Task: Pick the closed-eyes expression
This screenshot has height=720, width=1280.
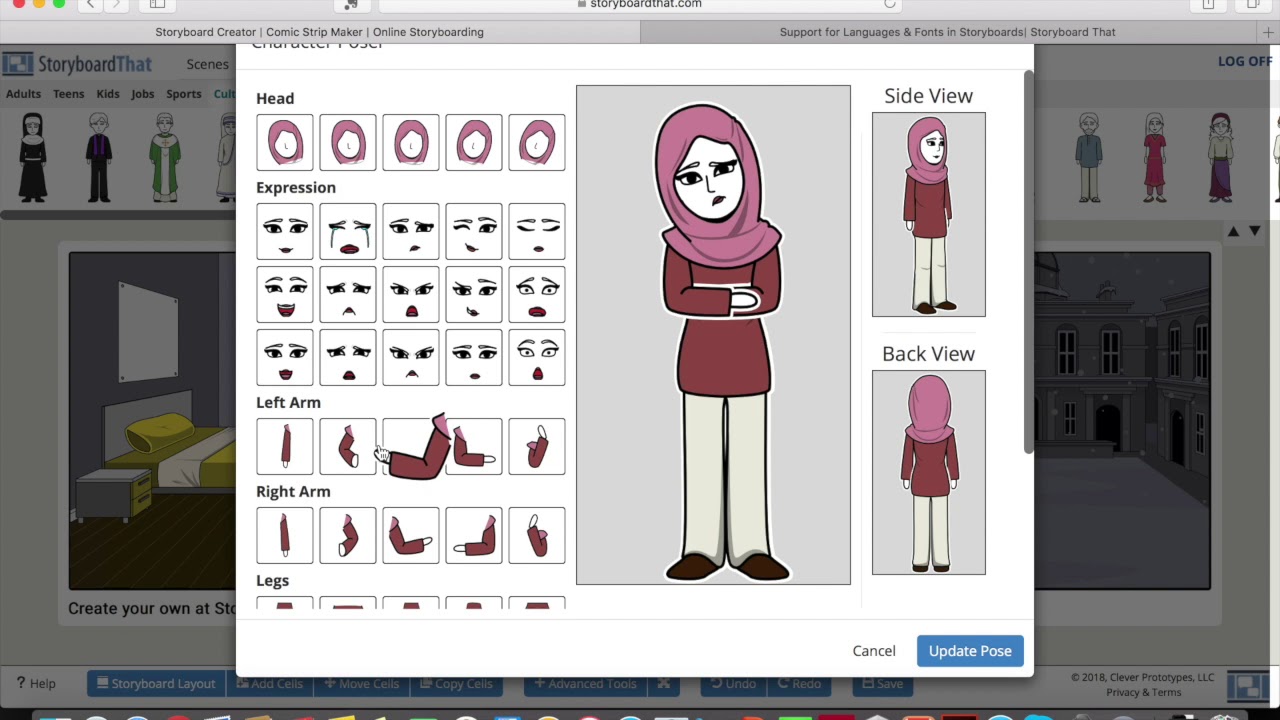Action: pos(537,231)
